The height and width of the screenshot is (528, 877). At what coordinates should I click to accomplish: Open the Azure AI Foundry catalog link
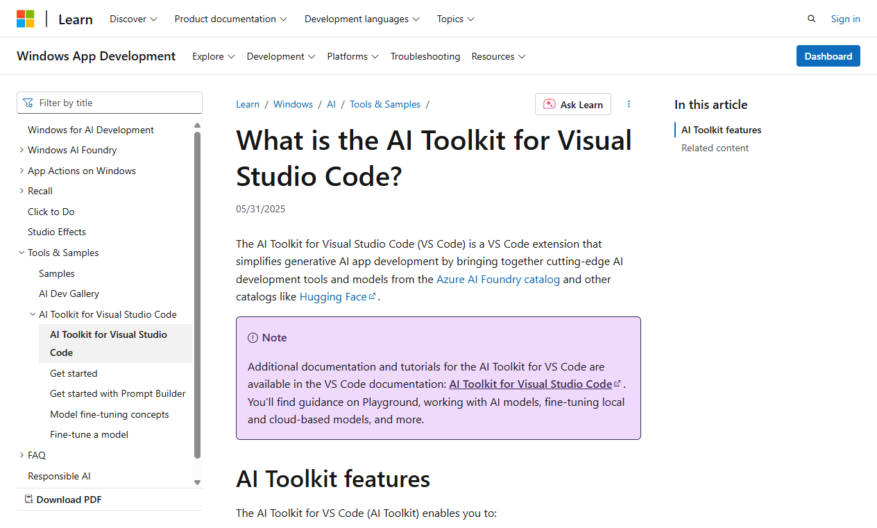(x=498, y=279)
